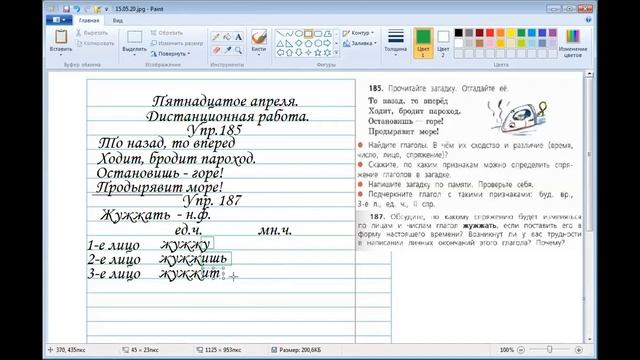Choose the Rounded rectangle shape
The height and width of the screenshot is (360, 640).
tap(318, 34)
